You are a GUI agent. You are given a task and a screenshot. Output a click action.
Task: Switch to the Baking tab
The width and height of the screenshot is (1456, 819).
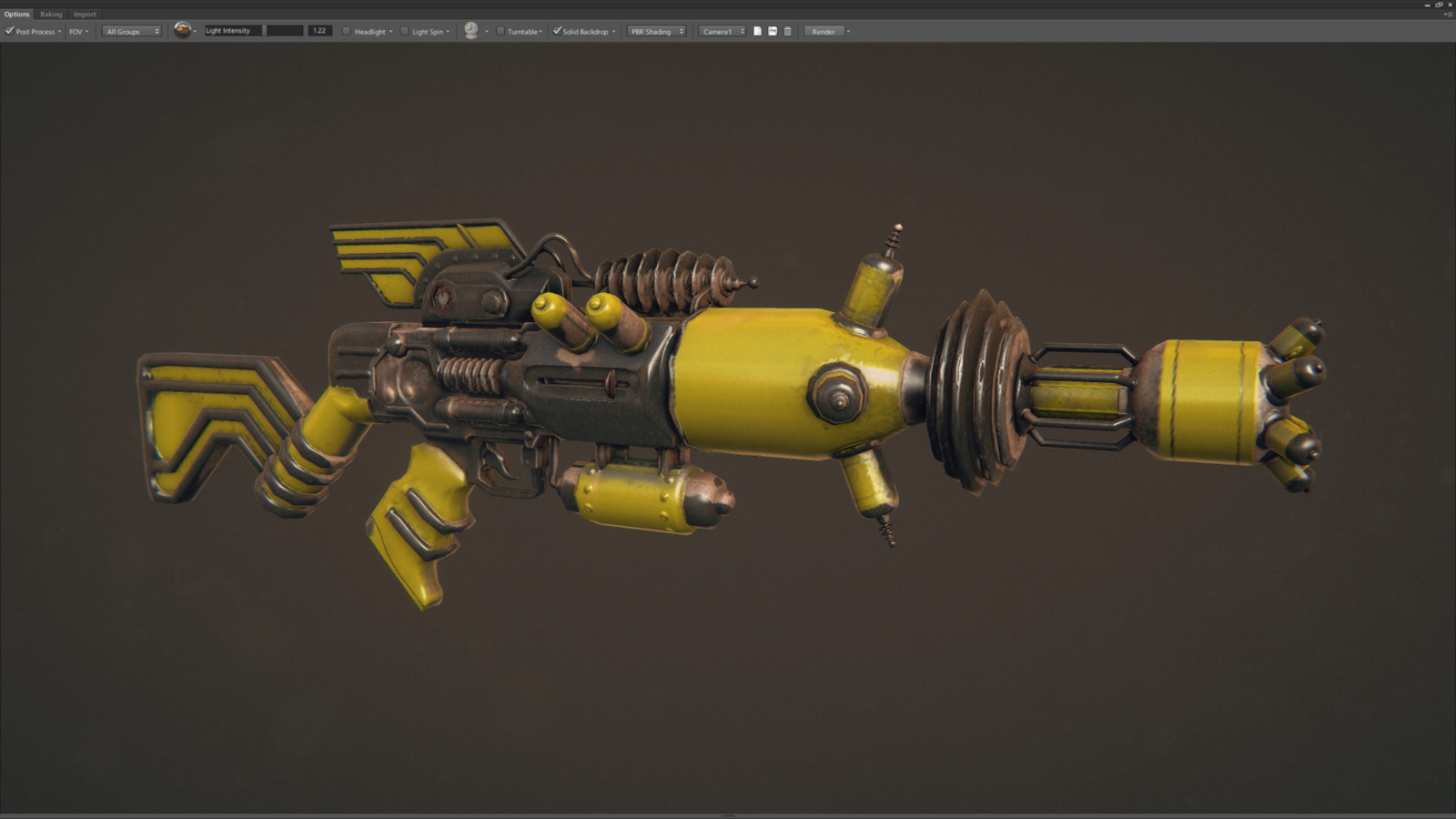pyautogui.click(x=51, y=14)
